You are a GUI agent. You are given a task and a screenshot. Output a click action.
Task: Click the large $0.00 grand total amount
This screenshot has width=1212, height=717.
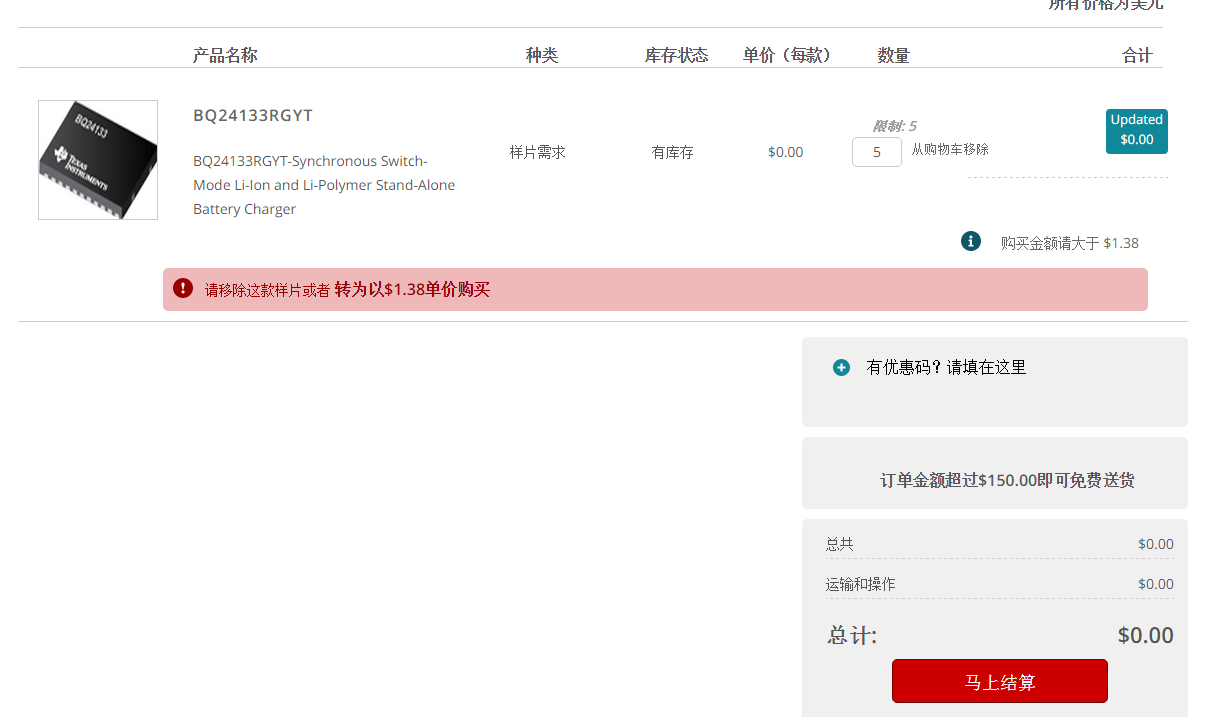(x=1145, y=635)
